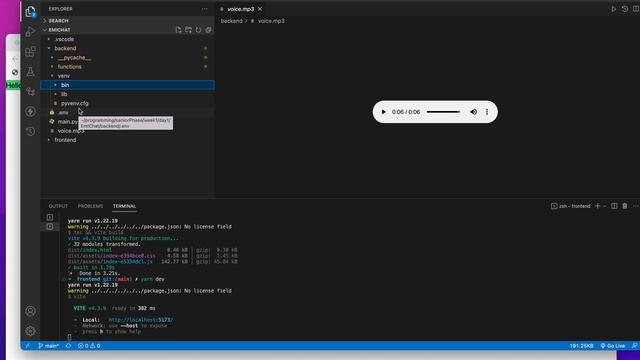Image resolution: width=640 pixels, height=360 pixels.
Task: Select second terminal instance in side list
Action: point(50,226)
